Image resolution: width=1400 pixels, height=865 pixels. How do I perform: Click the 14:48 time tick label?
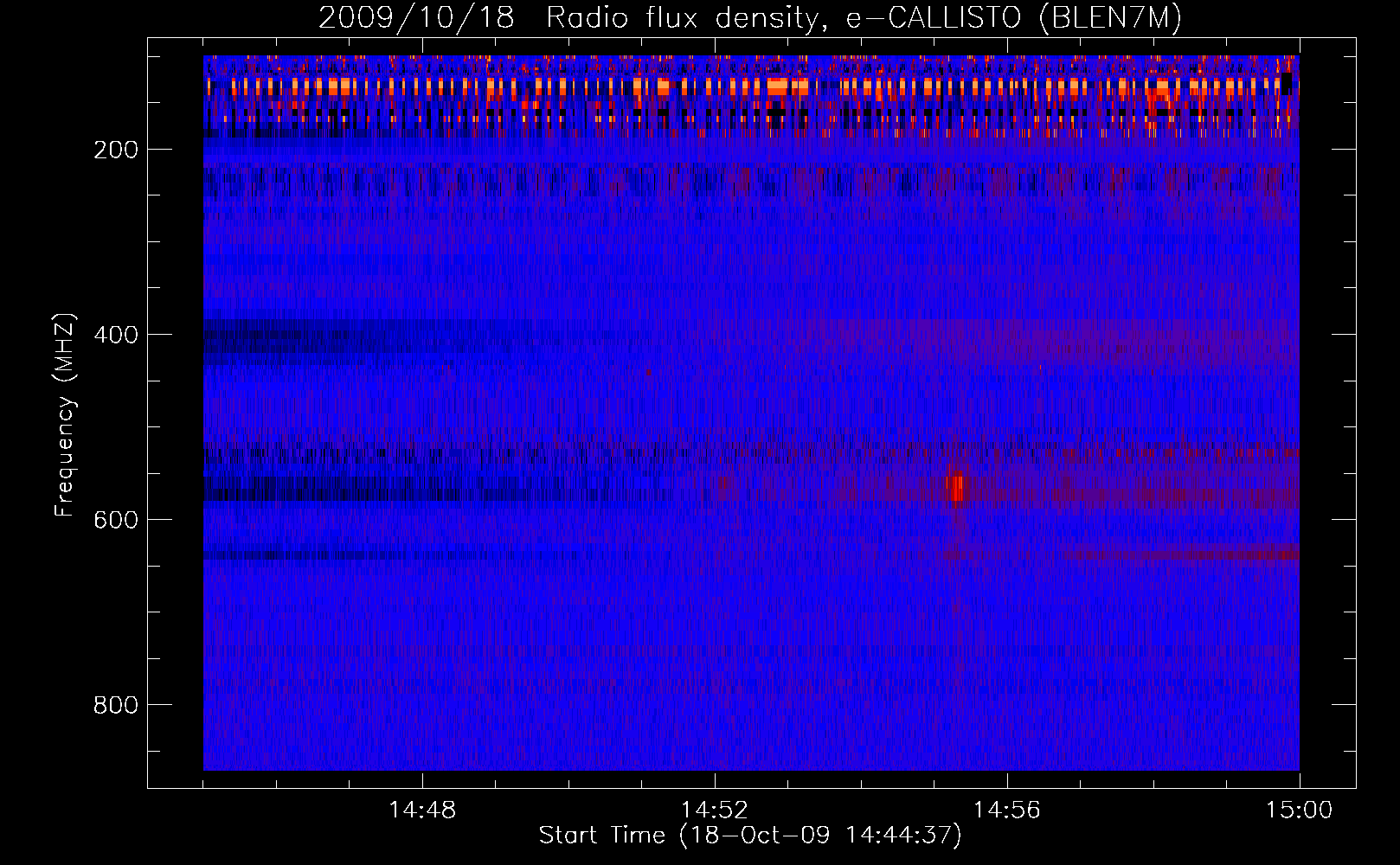pyautogui.click(x=422, y=811)
